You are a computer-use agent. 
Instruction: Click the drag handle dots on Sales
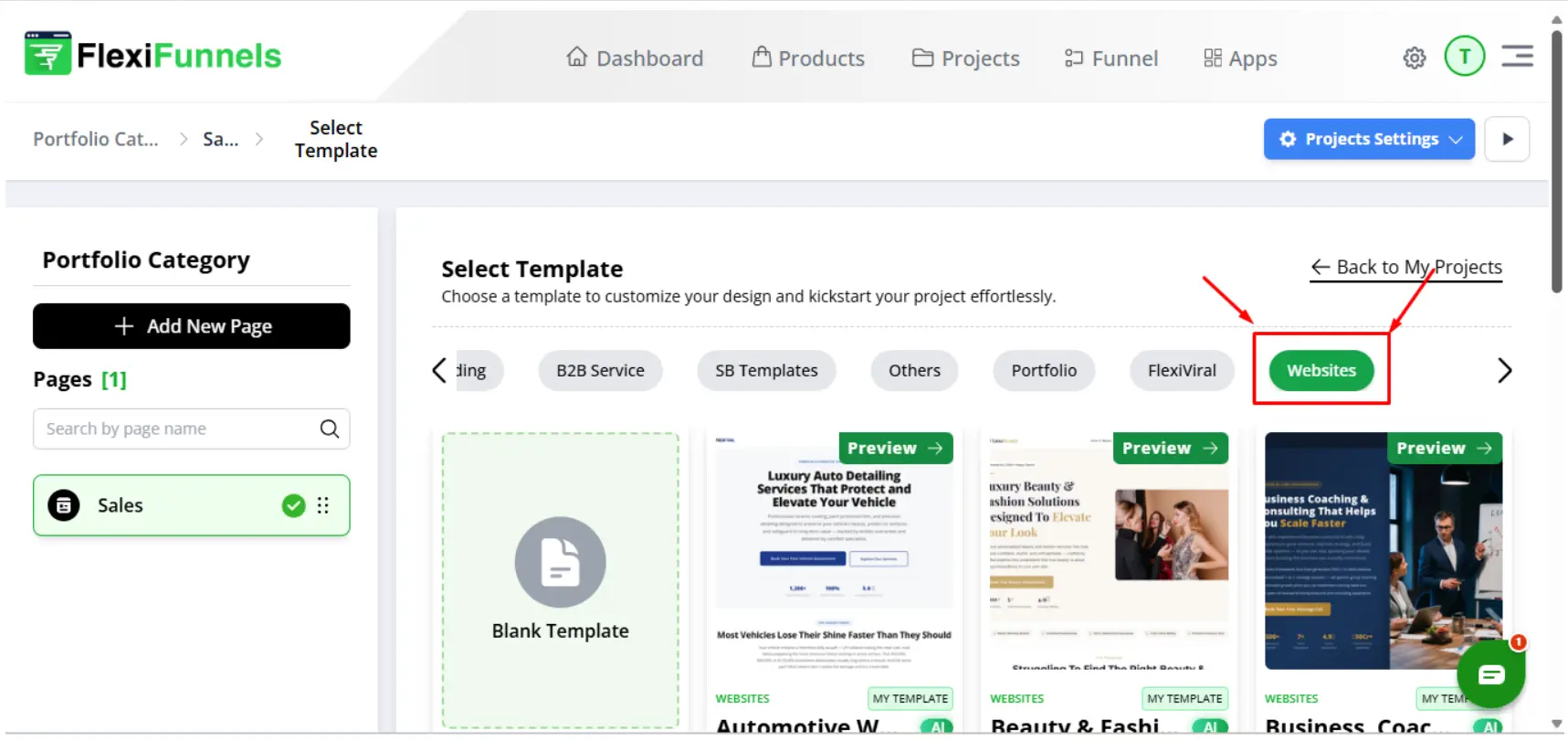coord(323,505)
